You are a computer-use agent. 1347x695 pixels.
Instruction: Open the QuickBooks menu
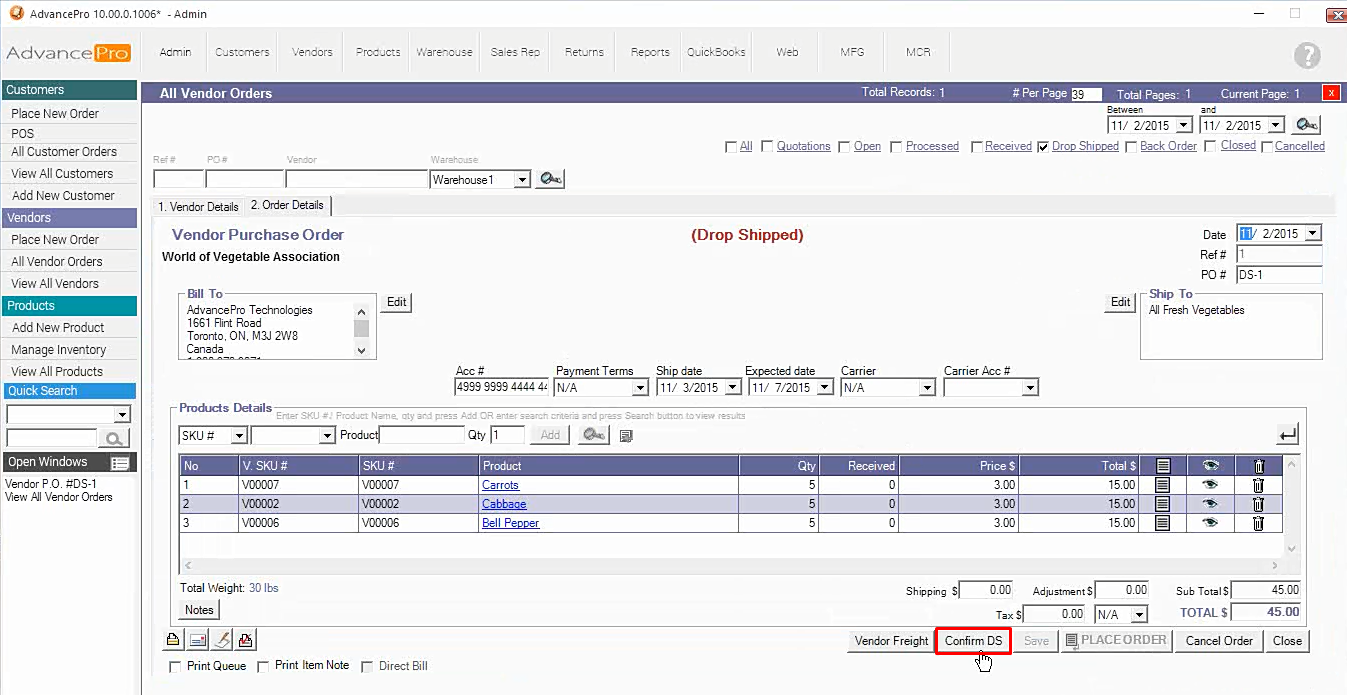716,52
